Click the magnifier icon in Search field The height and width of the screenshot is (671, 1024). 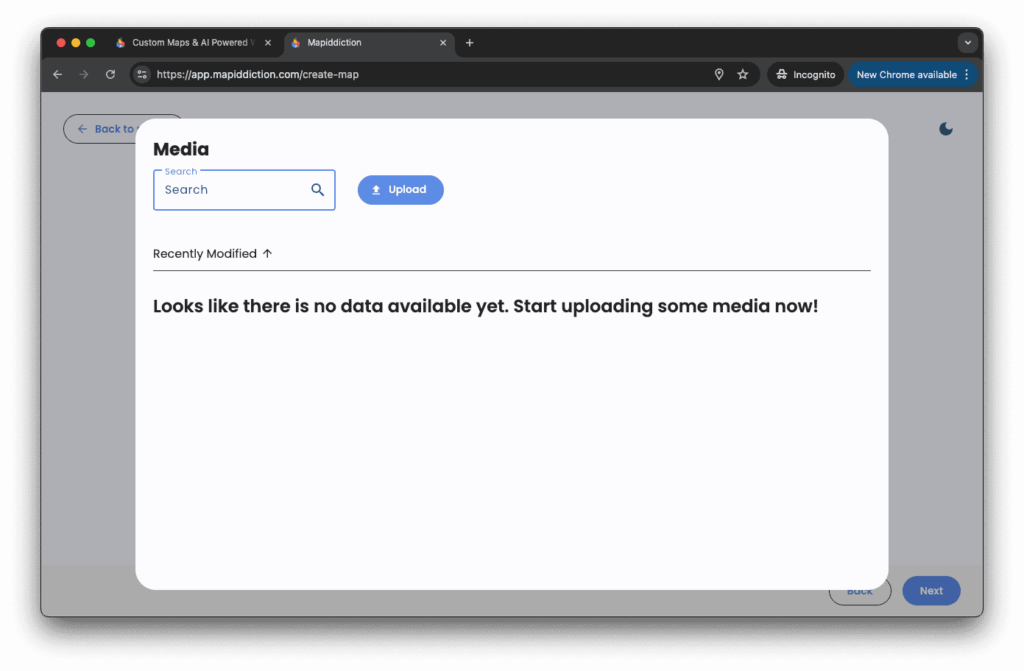tap(317, 190)
